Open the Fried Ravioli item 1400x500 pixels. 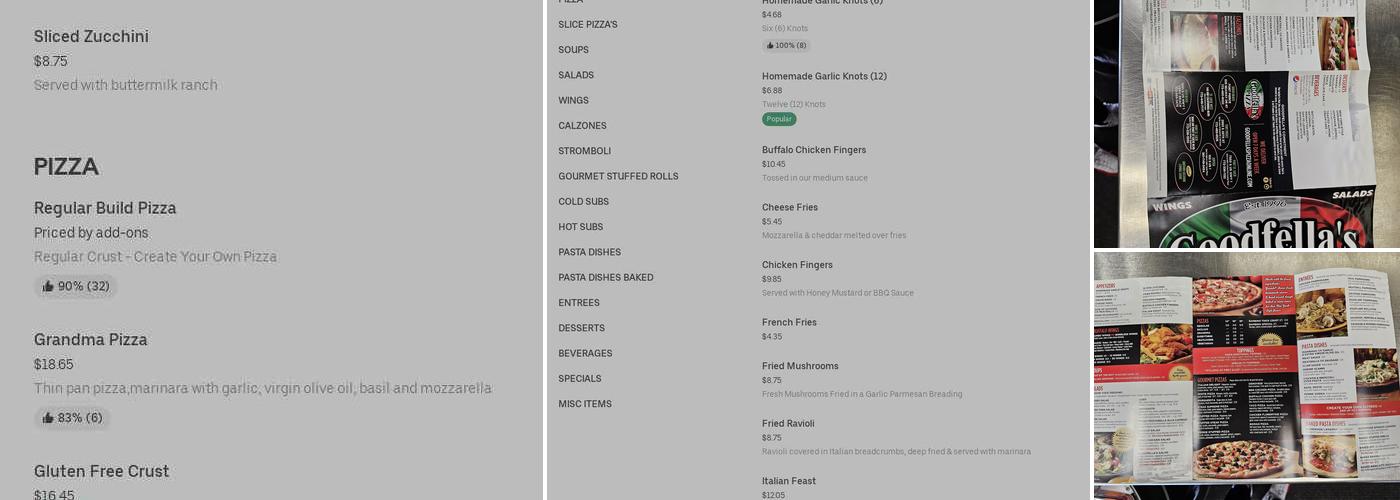(788, 424)
